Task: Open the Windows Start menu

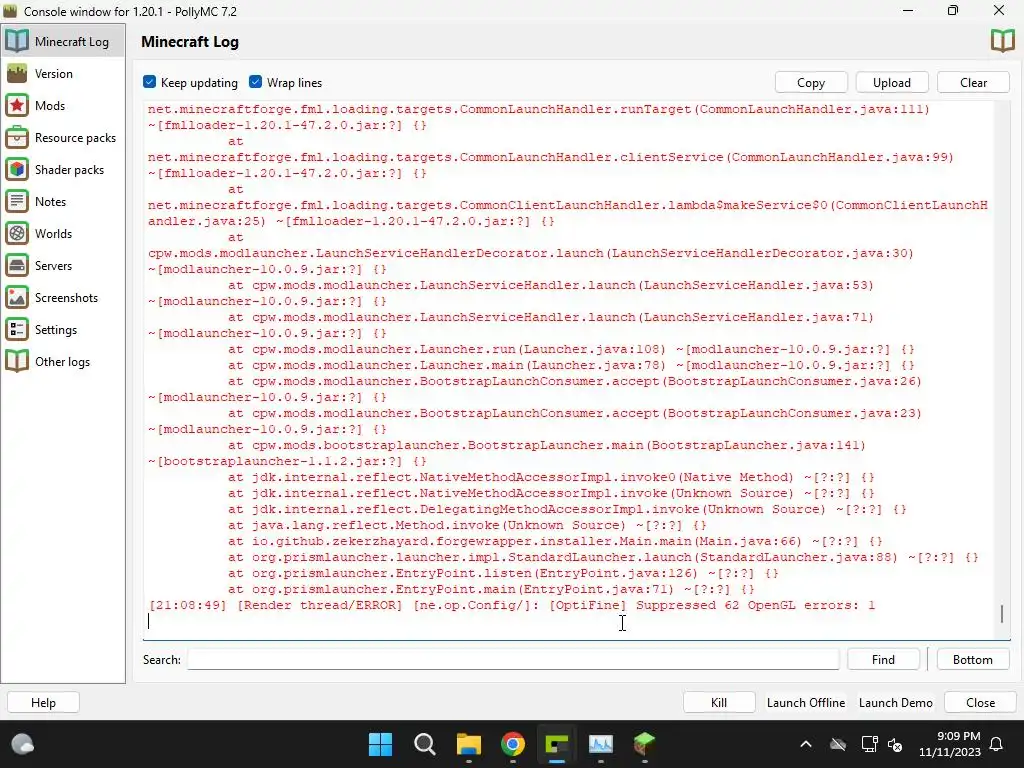Action: click(x=380, y=744)
